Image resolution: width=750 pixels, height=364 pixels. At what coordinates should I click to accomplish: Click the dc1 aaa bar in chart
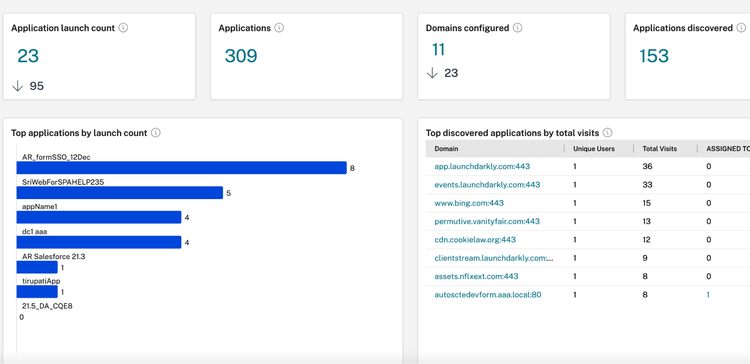99,242
